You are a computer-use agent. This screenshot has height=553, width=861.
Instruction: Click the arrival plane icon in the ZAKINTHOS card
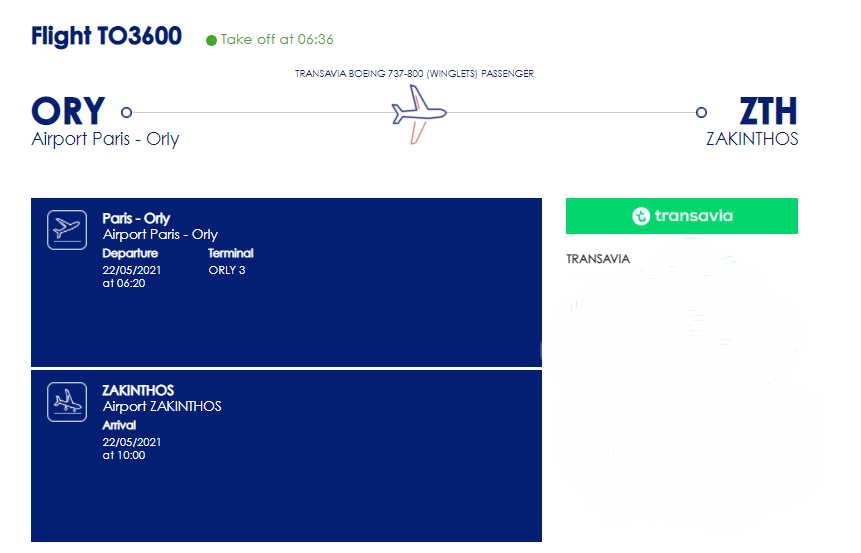point(67,402)
